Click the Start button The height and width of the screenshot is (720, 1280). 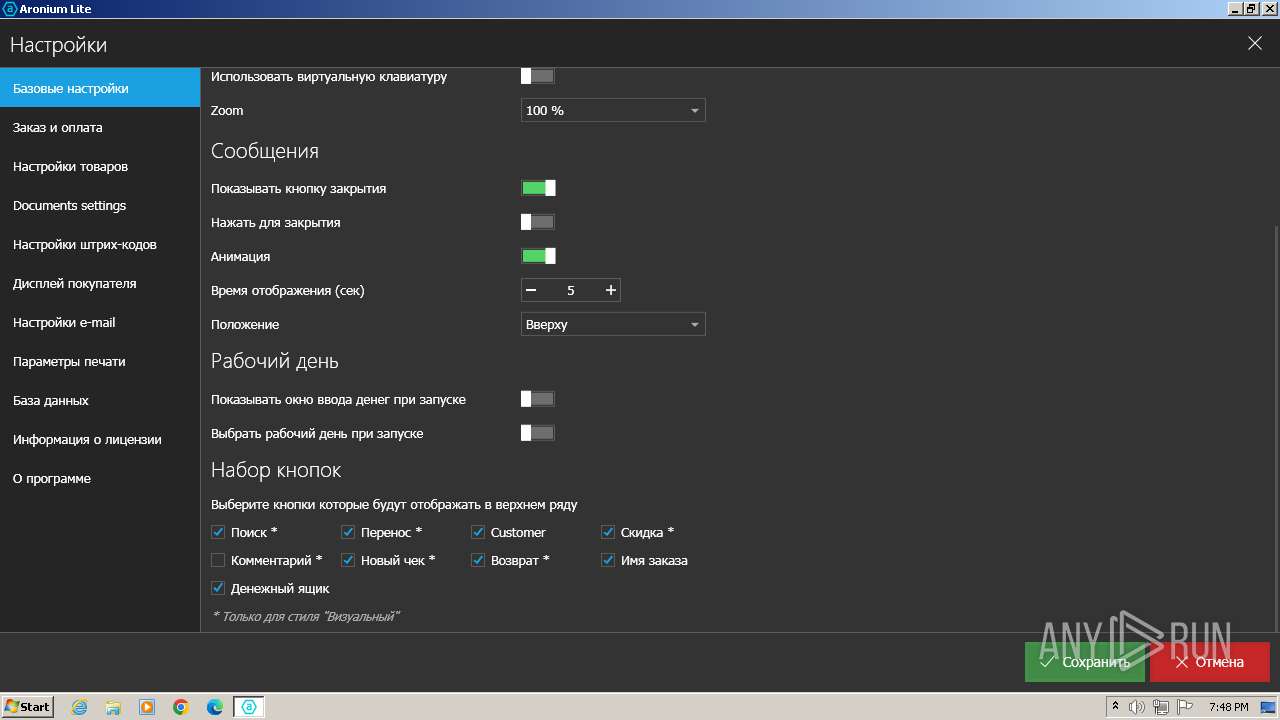click(x=28, y=707)
